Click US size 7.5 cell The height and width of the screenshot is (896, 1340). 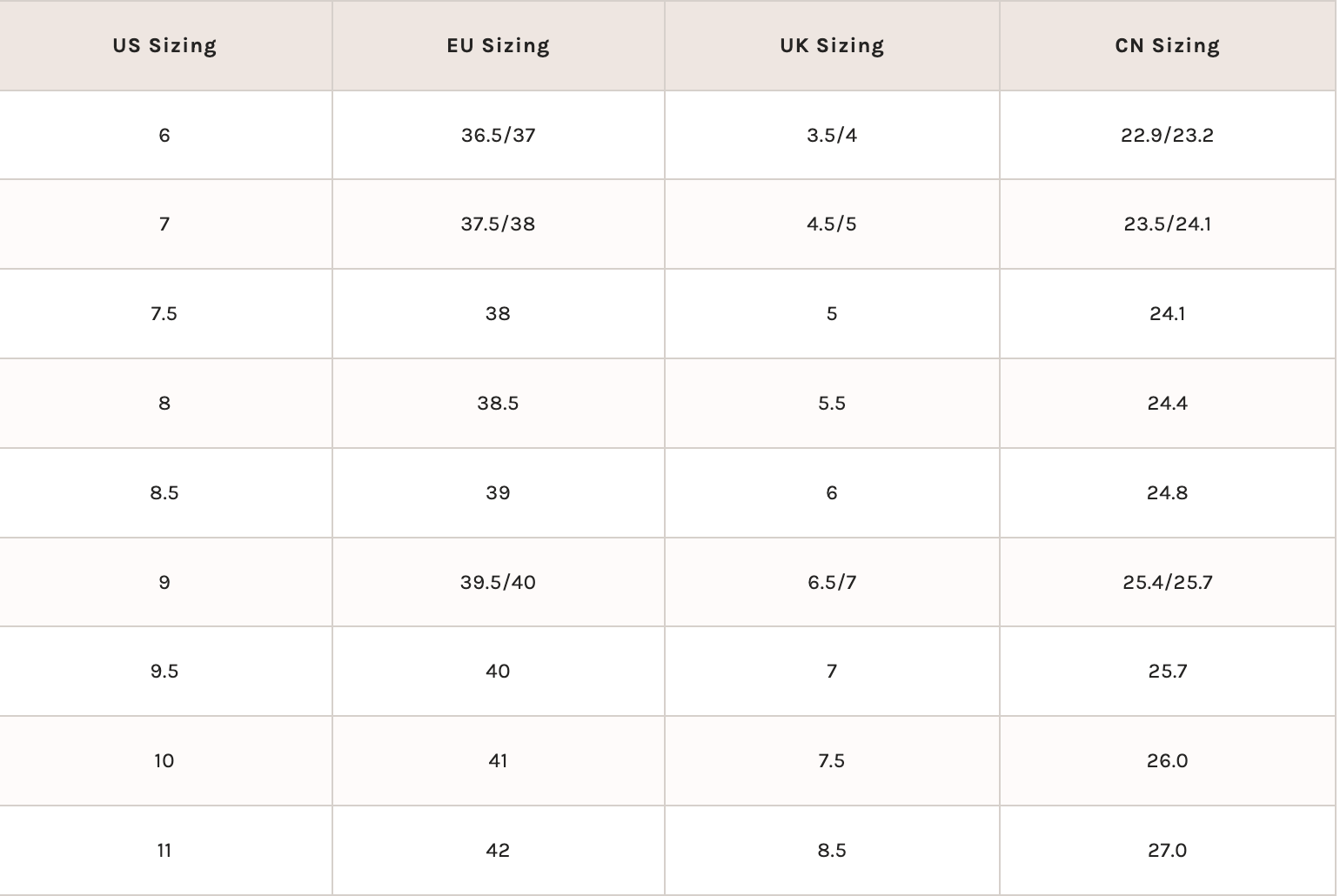[164, 314]
